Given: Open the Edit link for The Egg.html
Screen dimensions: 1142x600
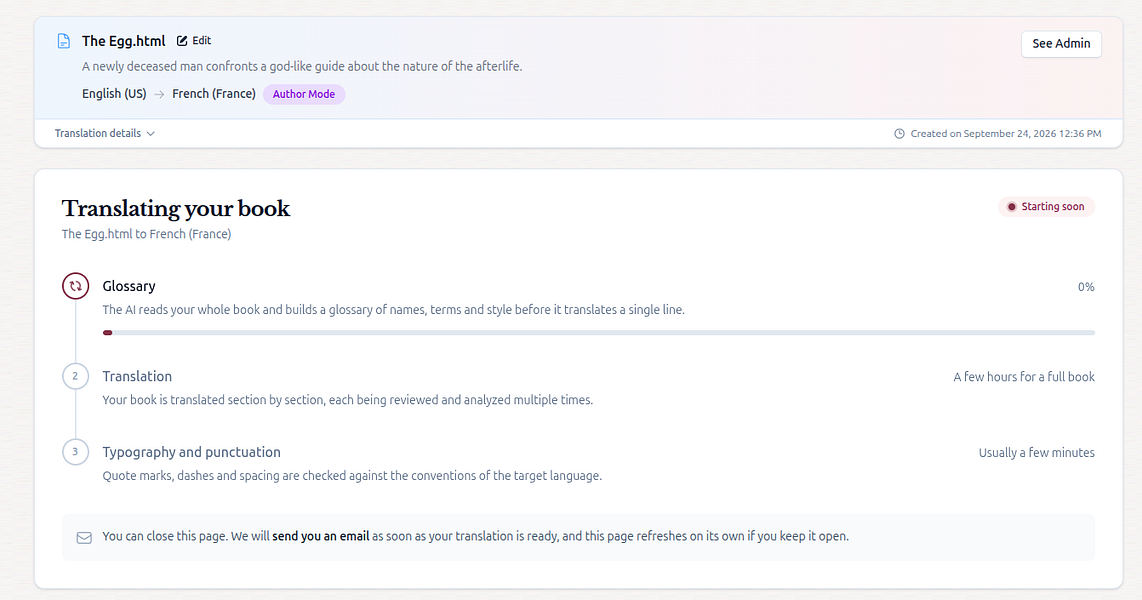Looking at the screenshot, I should (x=194, y=41).
